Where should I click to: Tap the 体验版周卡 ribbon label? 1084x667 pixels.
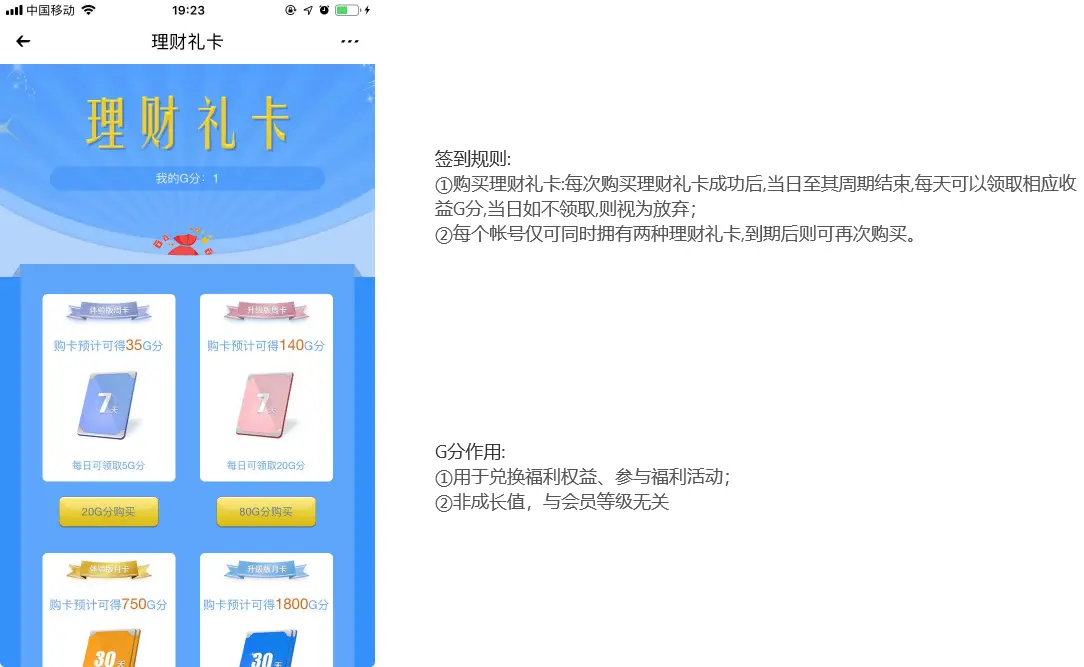click(x=109, y=311)
